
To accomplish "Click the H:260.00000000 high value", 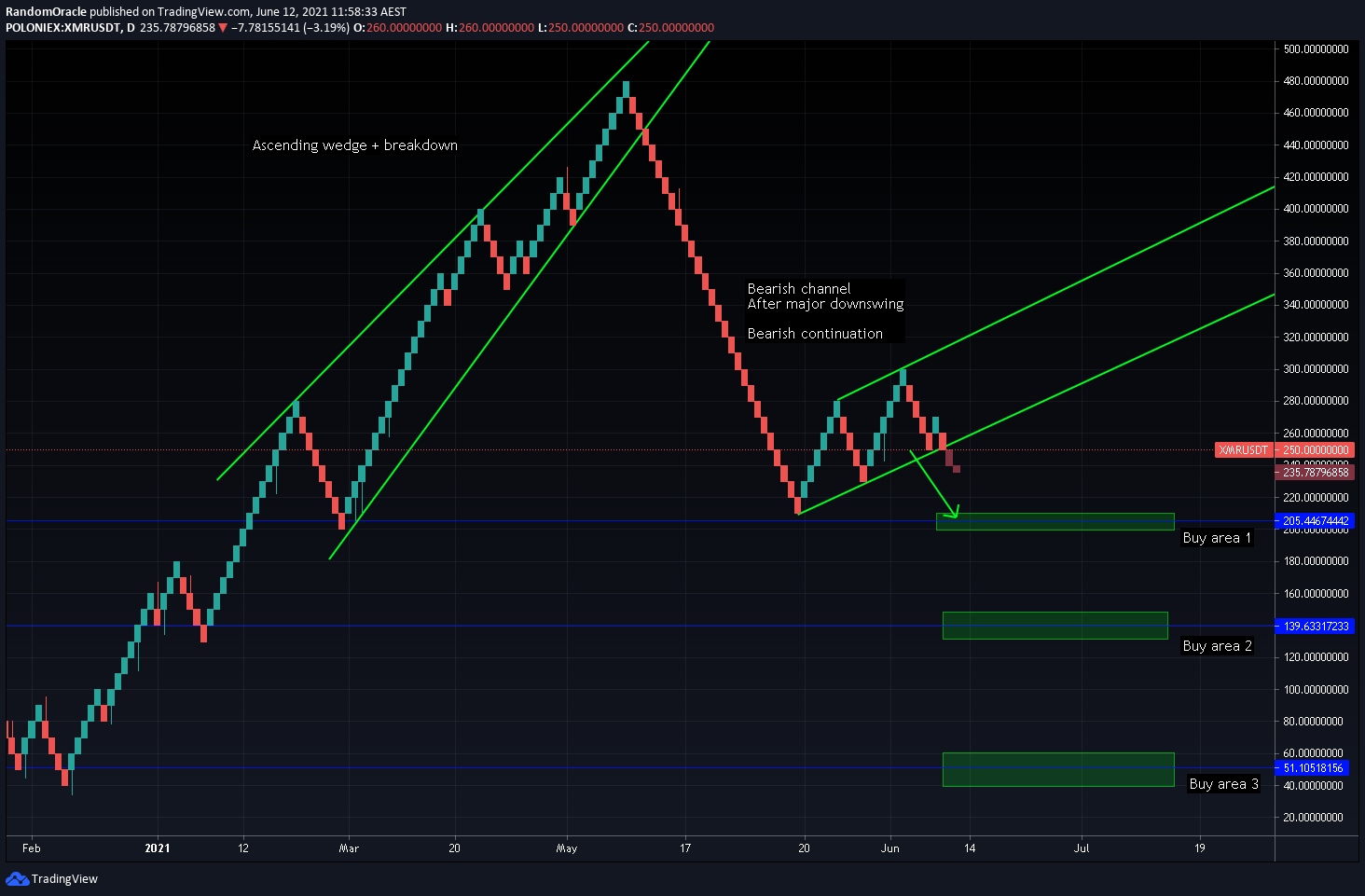I will [x=490, y=28].
